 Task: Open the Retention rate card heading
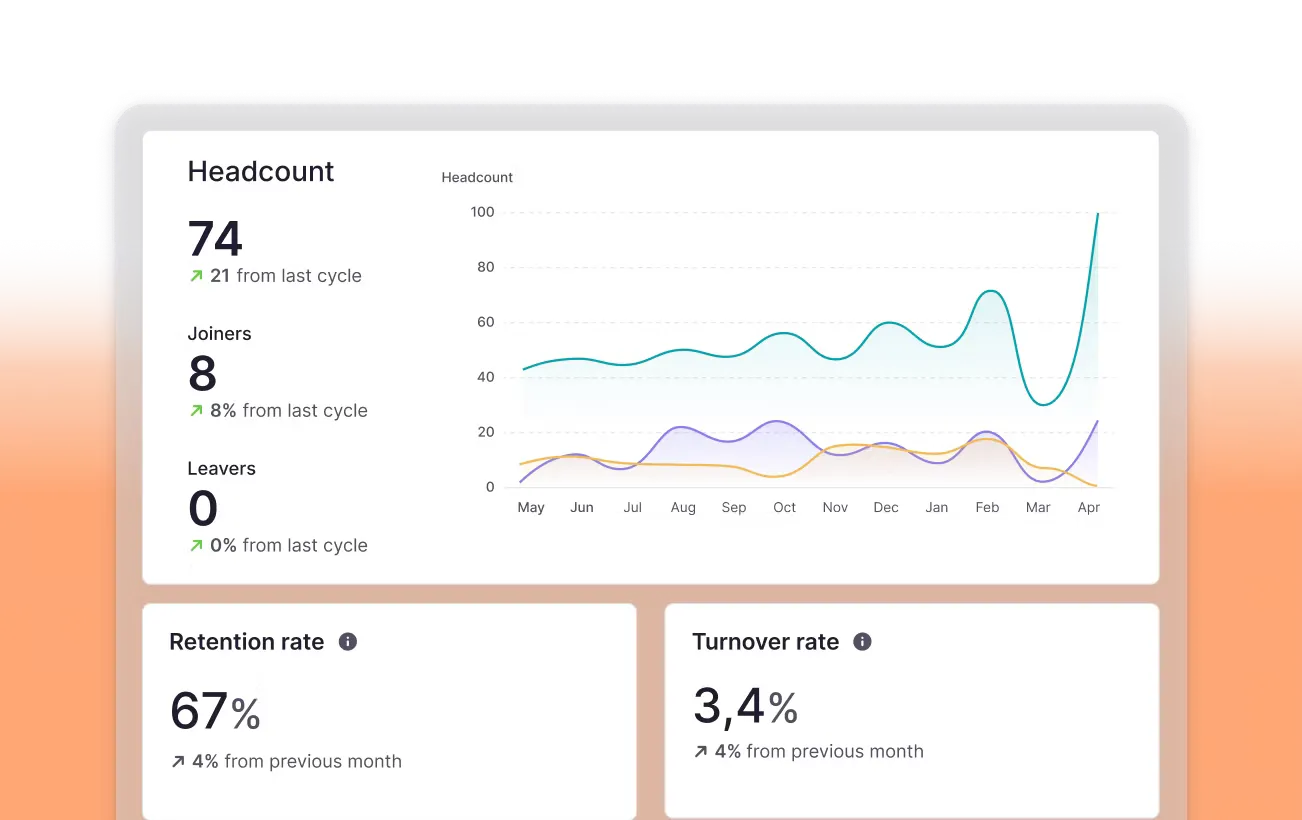[247, 642]
